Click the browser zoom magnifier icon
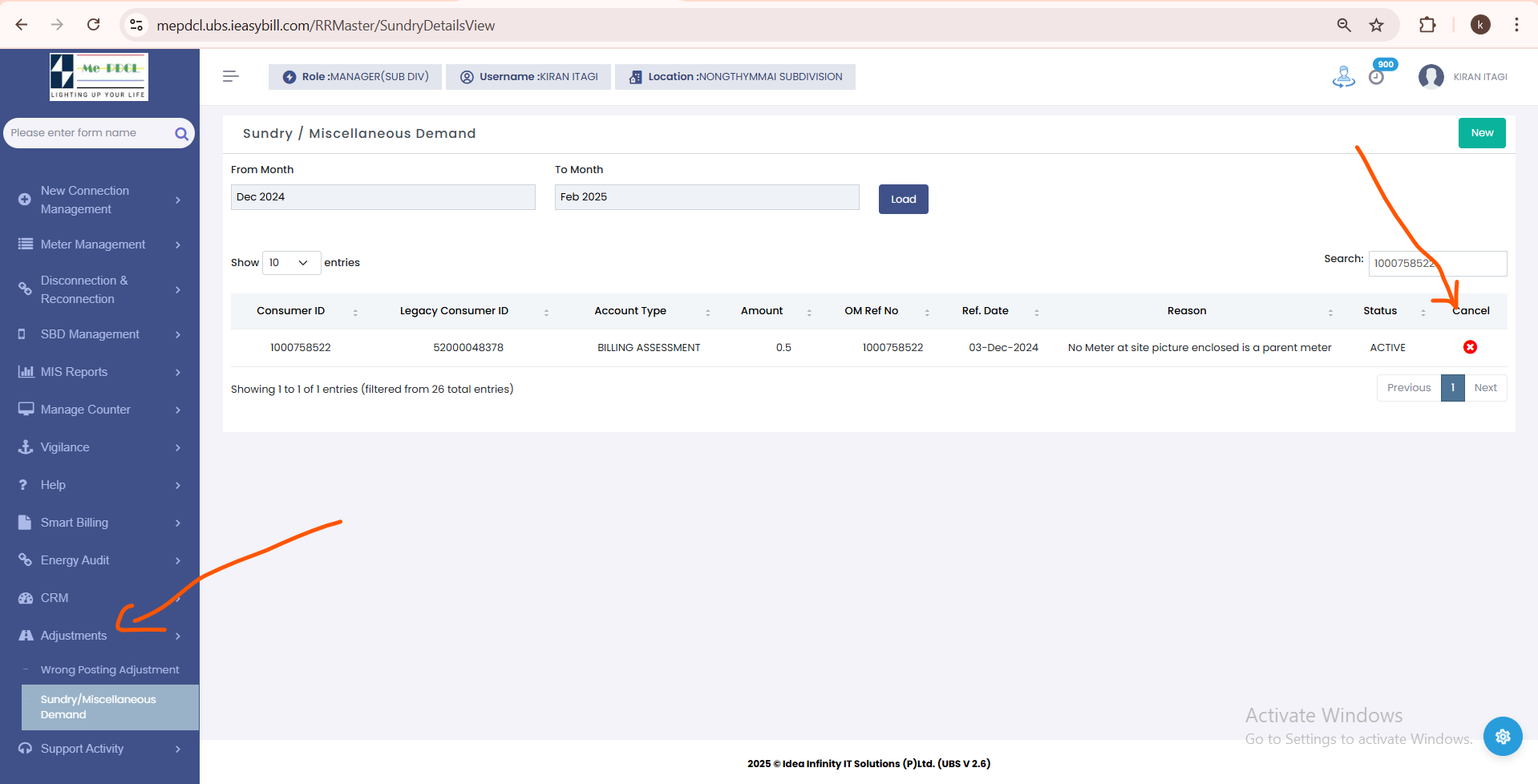Screen dimensions: 1538x784 click(1344, 25)
